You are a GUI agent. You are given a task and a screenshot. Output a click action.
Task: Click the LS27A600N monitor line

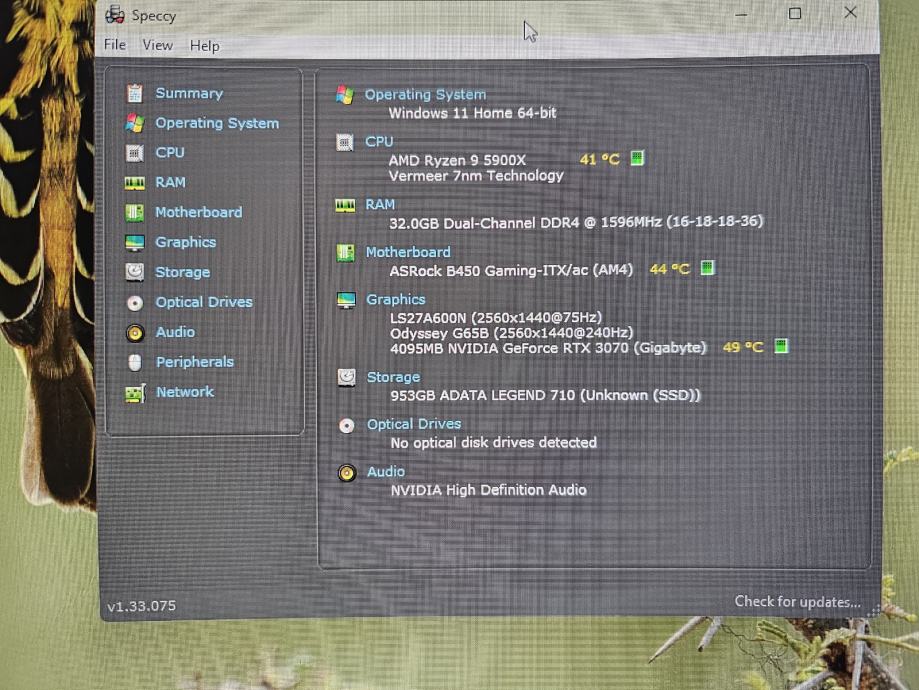[x=496, y=318]
